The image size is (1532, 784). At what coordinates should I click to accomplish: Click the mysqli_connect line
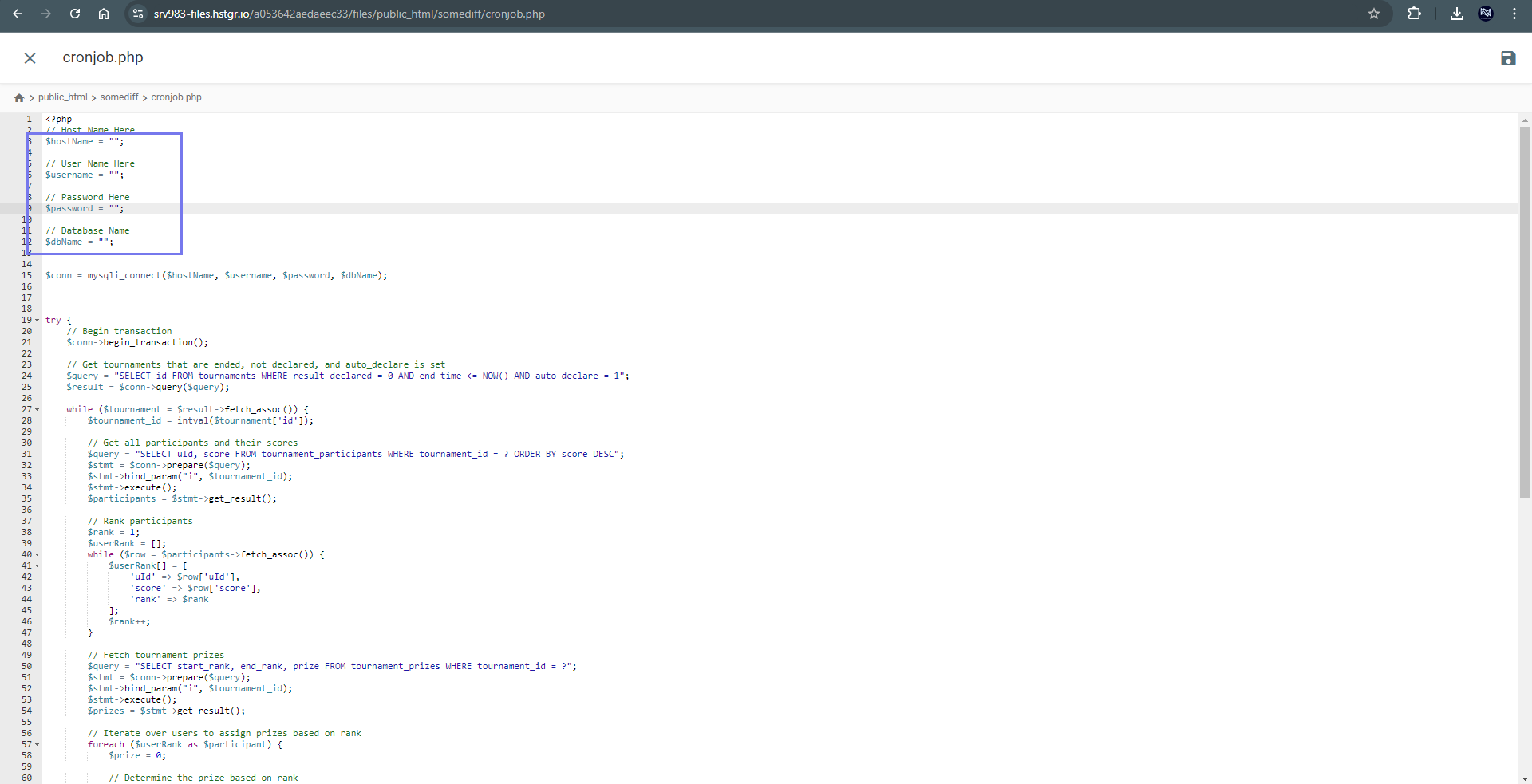click(x=216, y=276)
